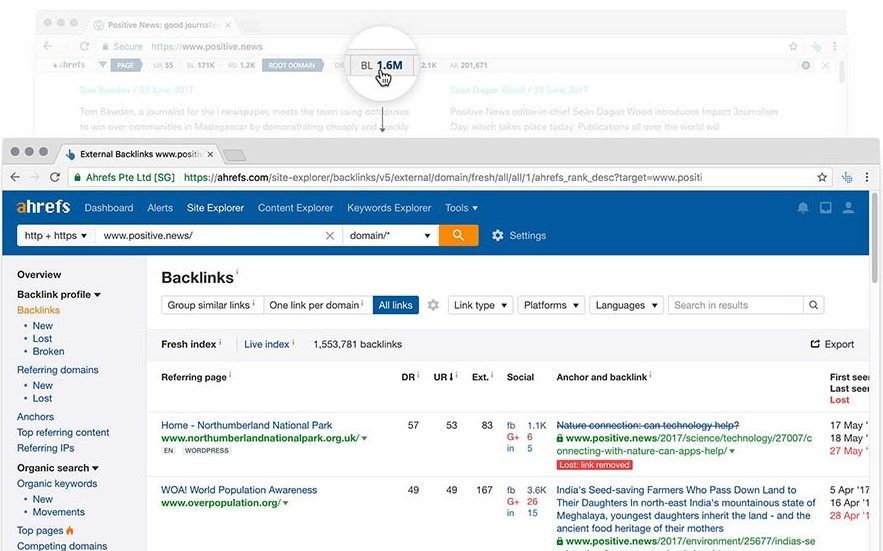This screenshot has width=883, height=551.
Task: Open Referring domains in the sidebar
Action: [57, 370]
